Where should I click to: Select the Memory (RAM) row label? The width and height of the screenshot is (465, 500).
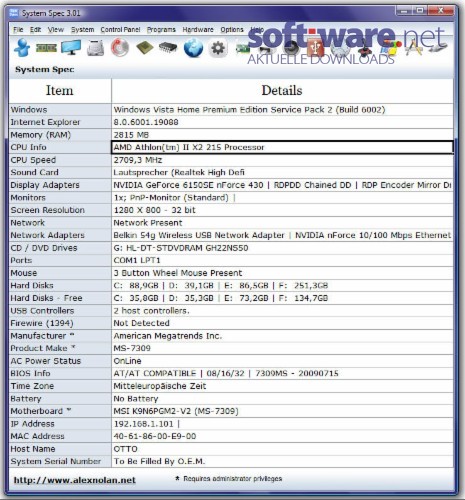(41, 135)
